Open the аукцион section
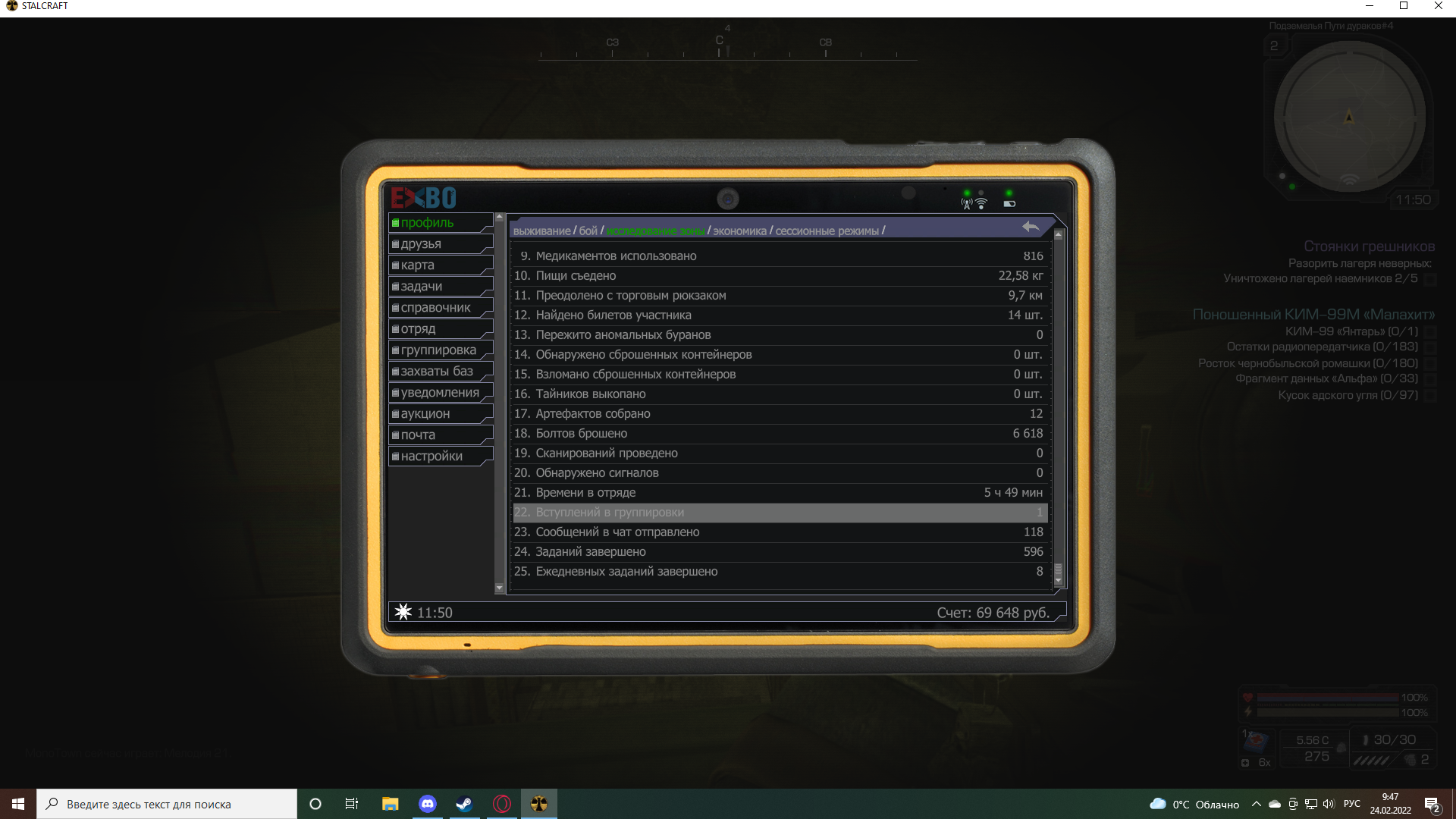Viewport: 1456px width, 819px height. coord(441,414)
